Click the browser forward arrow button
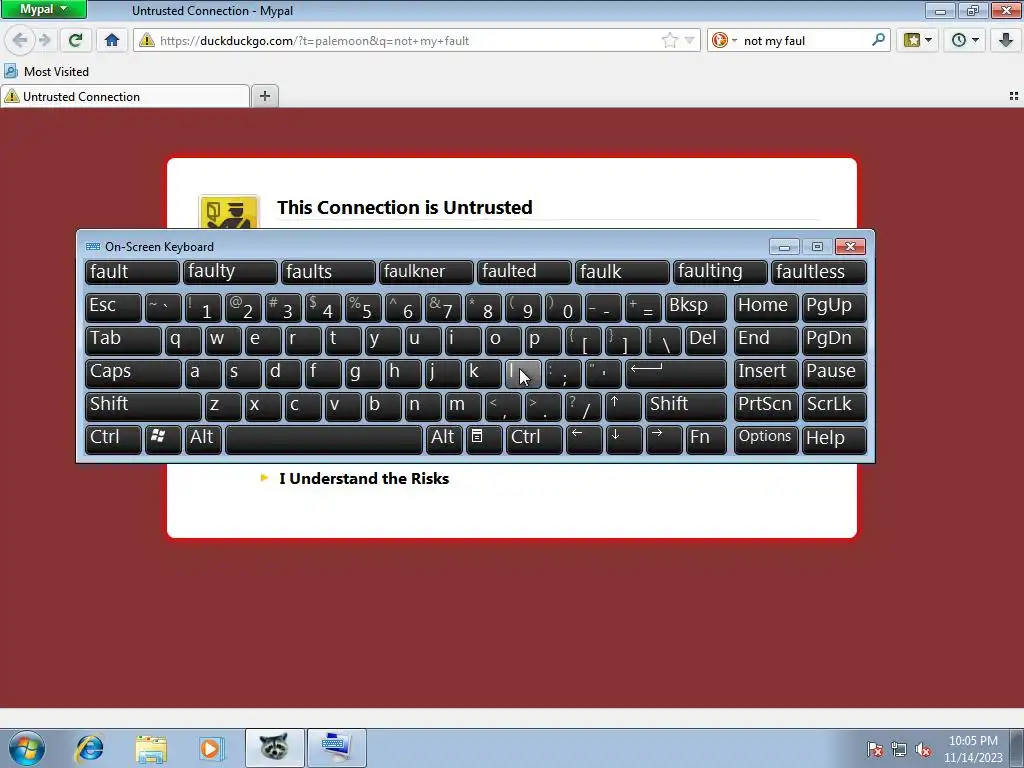The width and height of the screenshot is (1024, 768). pos(44,40)
